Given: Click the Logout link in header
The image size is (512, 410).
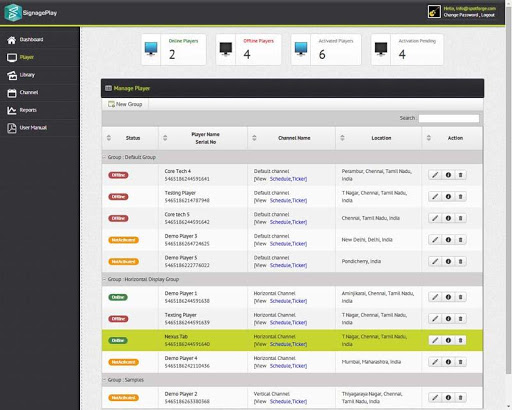Looking at the screenshot, I should pos(488,15).
